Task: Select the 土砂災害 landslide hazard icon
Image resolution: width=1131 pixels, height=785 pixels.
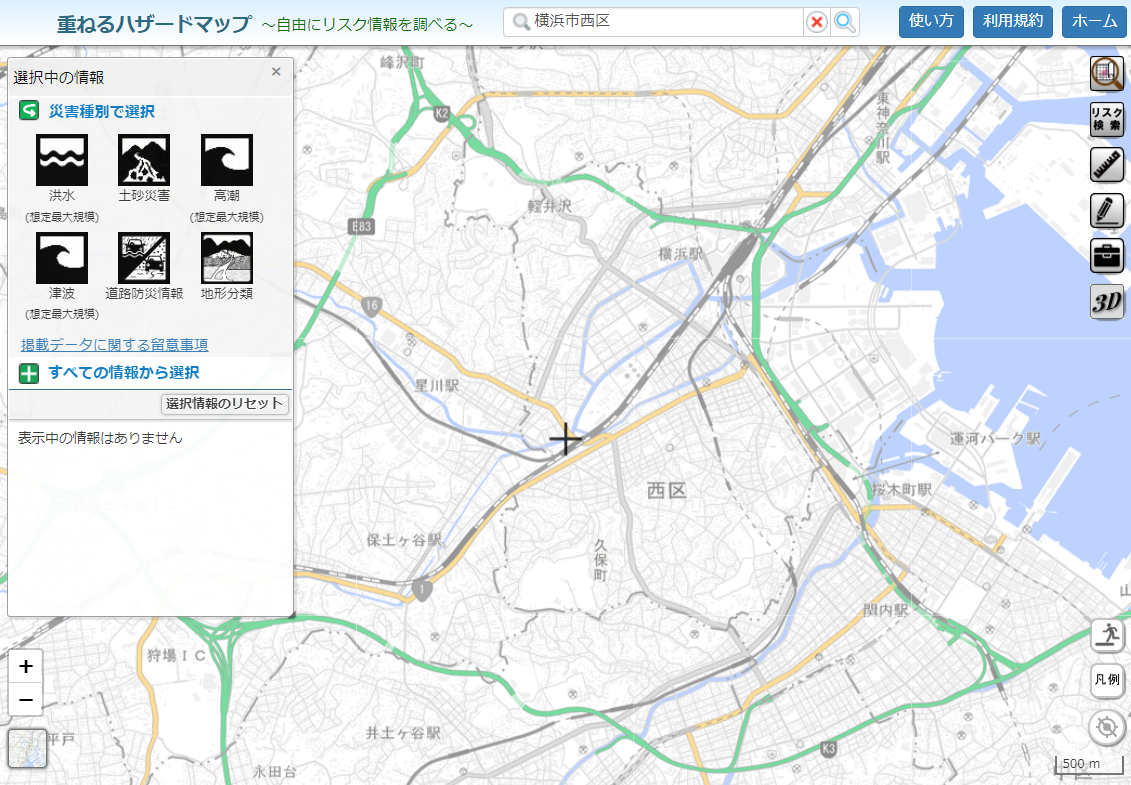Action: point(144,160)
